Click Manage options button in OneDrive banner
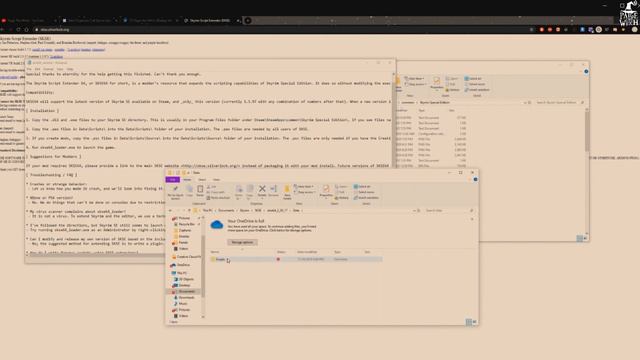This screenshot has width=640, height=360. click(242, 242)
